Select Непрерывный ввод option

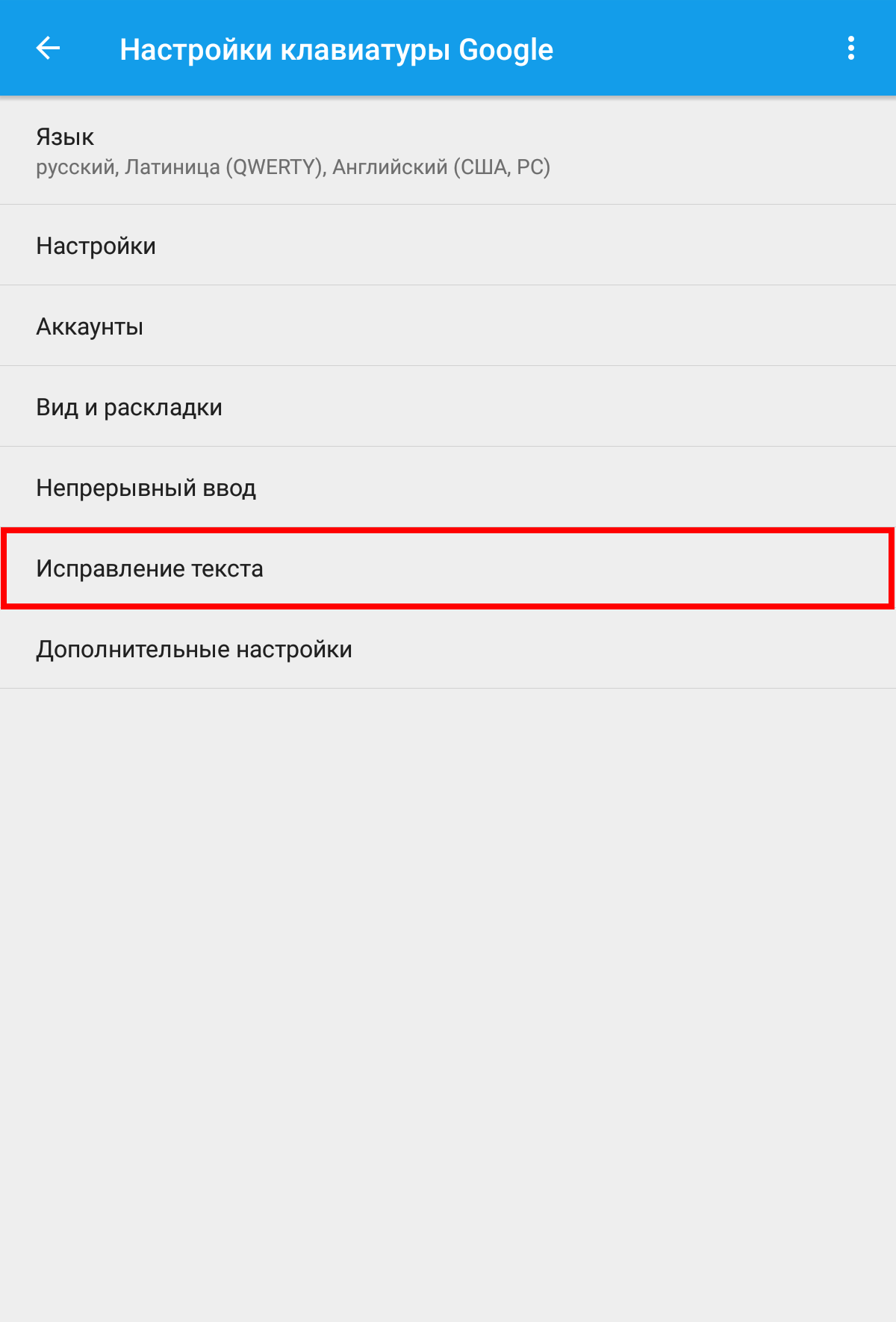click(x=448, y=488)
